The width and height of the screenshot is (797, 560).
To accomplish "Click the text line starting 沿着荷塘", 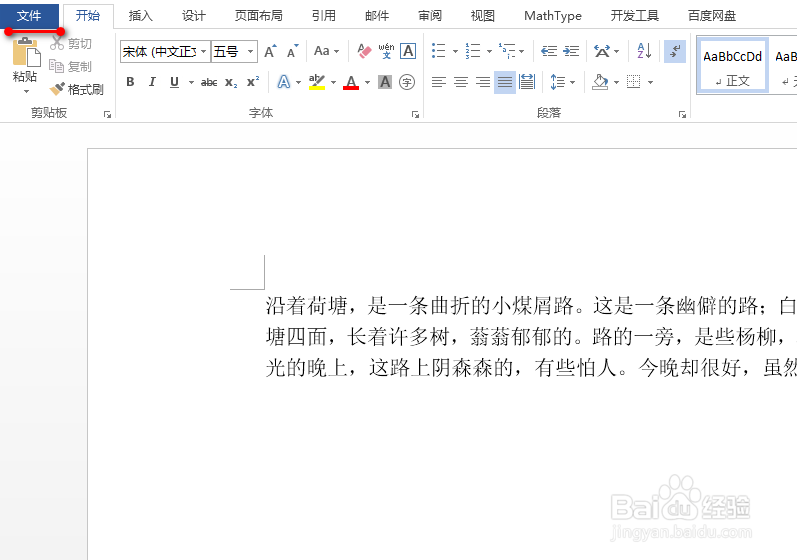I will (531, 306).
